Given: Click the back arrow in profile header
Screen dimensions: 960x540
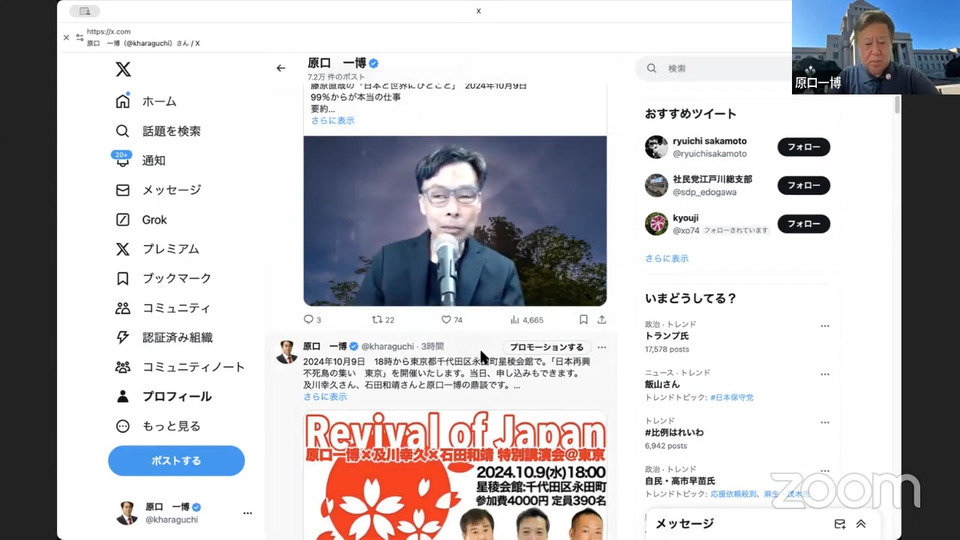Looking at the screenshot, I should 280,68.
